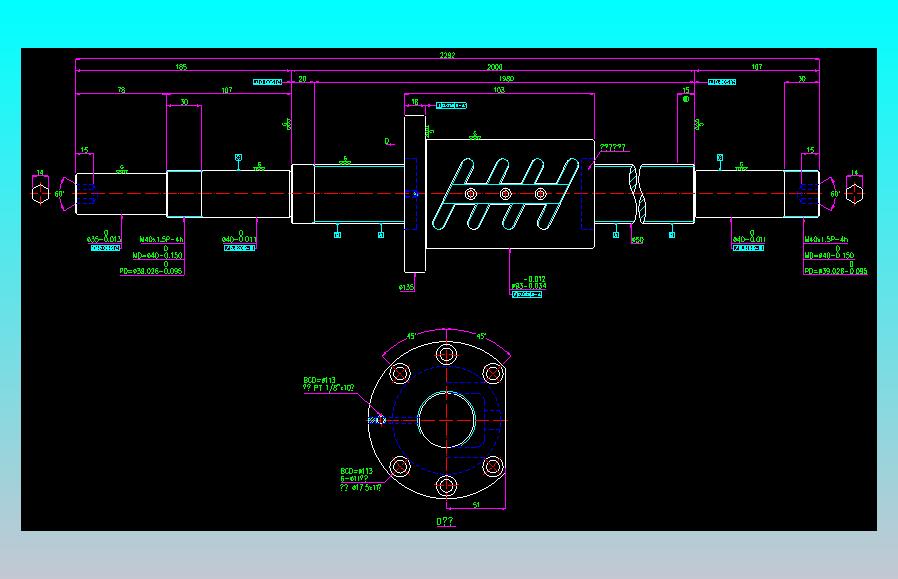Click the 185 dimension at top left

[181, 67]
